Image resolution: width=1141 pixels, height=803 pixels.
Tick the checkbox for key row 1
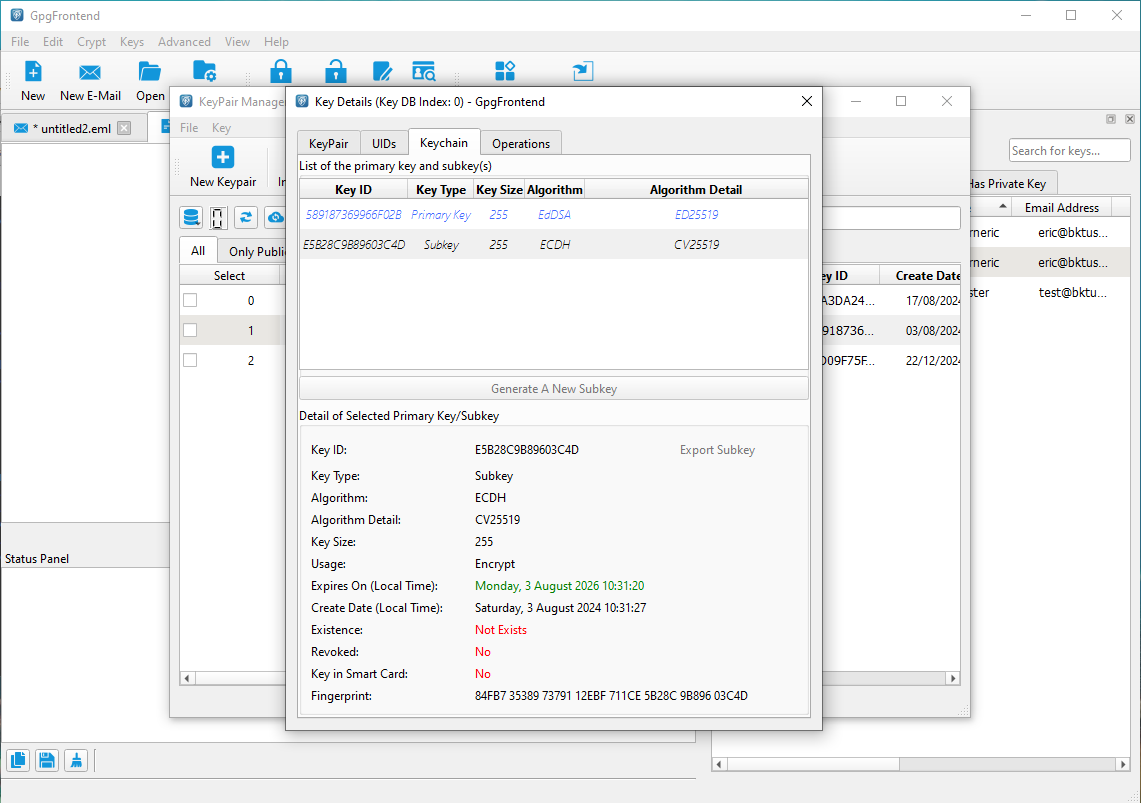click(x=190, y=330)
